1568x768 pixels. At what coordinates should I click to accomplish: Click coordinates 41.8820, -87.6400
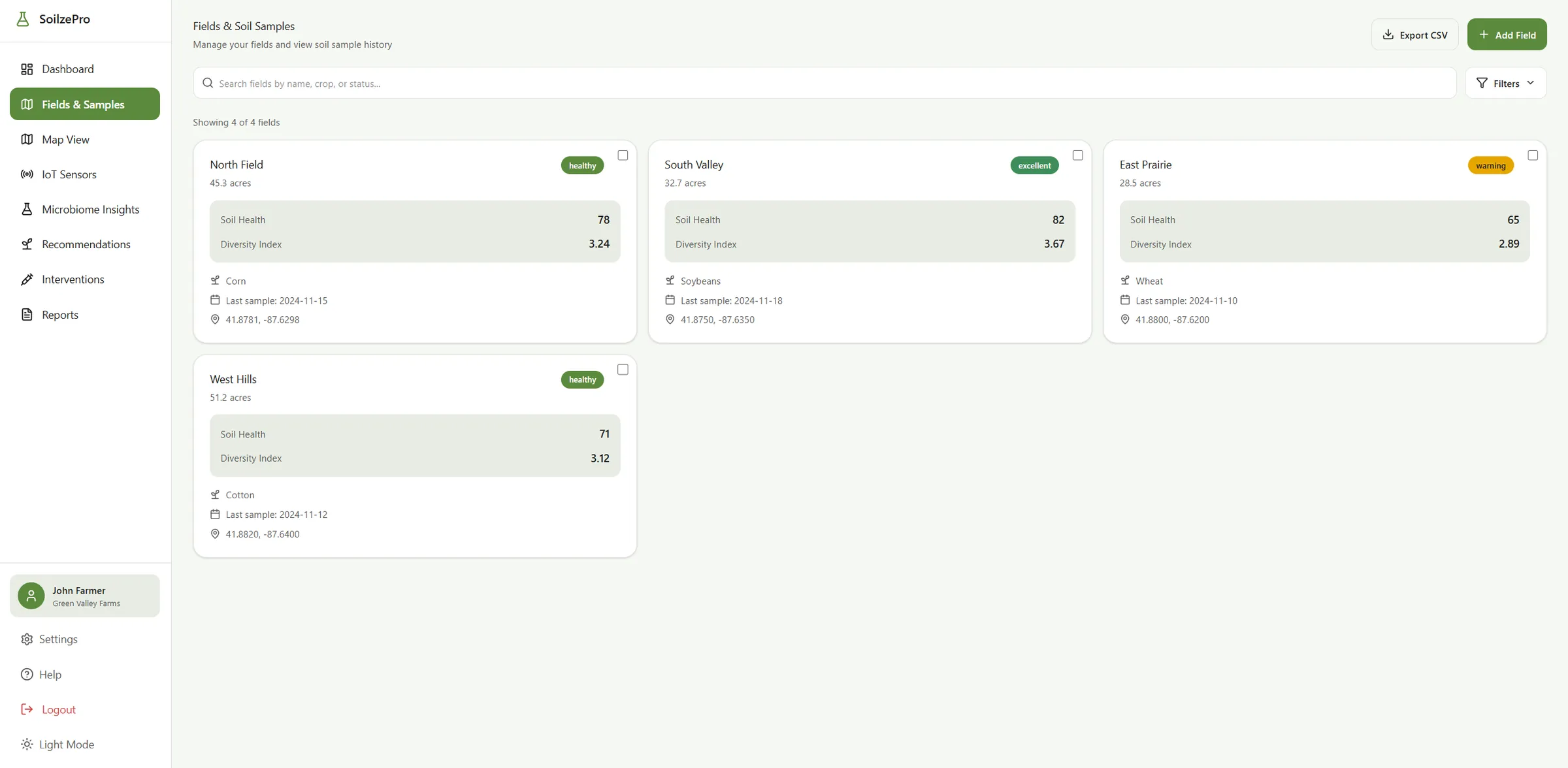(263, 534)
